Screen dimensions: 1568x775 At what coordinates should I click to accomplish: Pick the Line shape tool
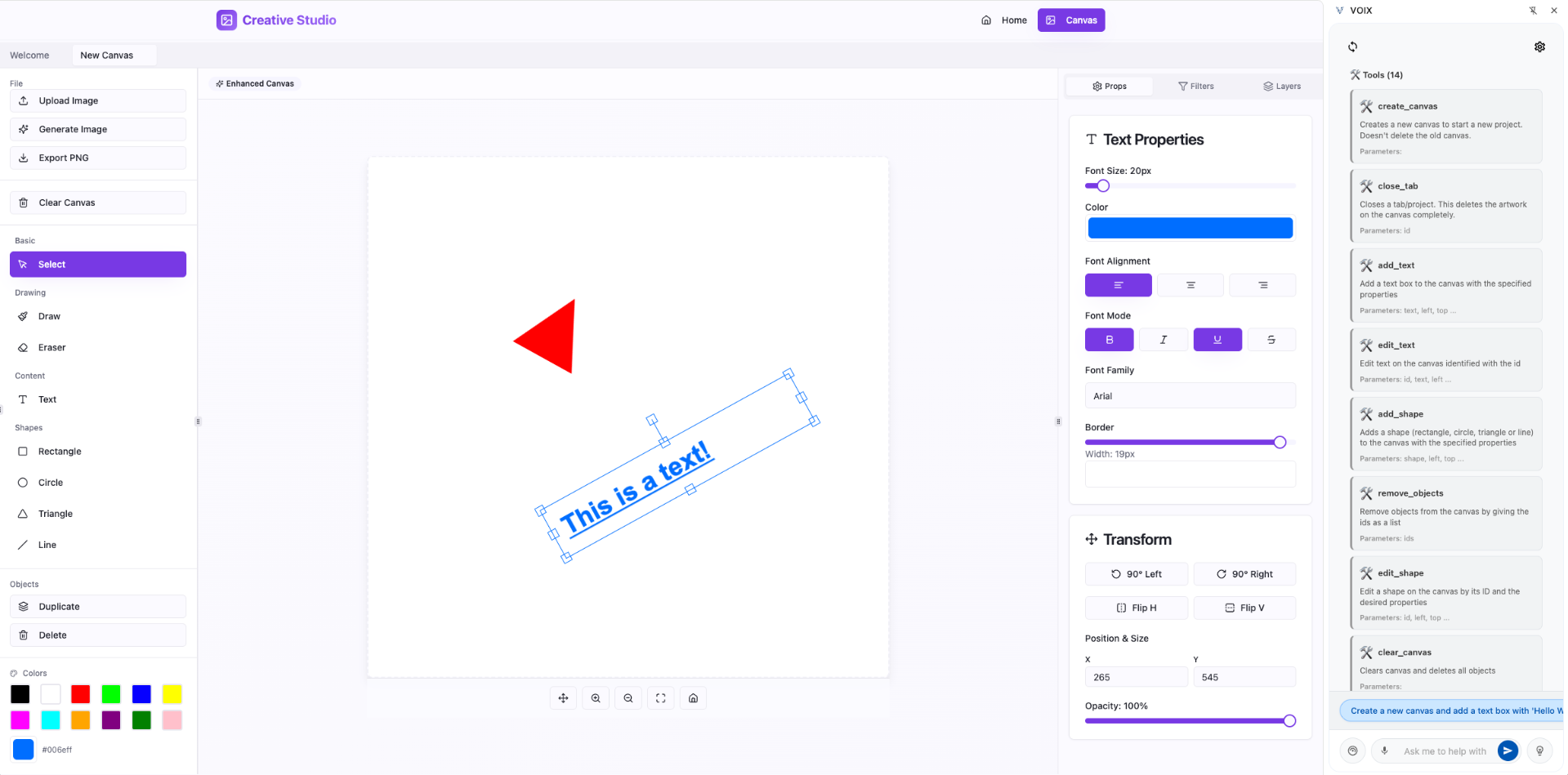pyautogui.click(x=98, y=545)
